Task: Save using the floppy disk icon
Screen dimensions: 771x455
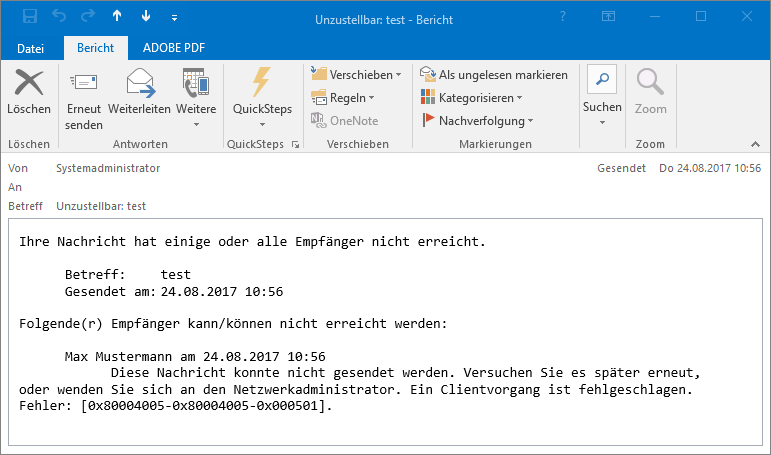Action: pos(30,17)
